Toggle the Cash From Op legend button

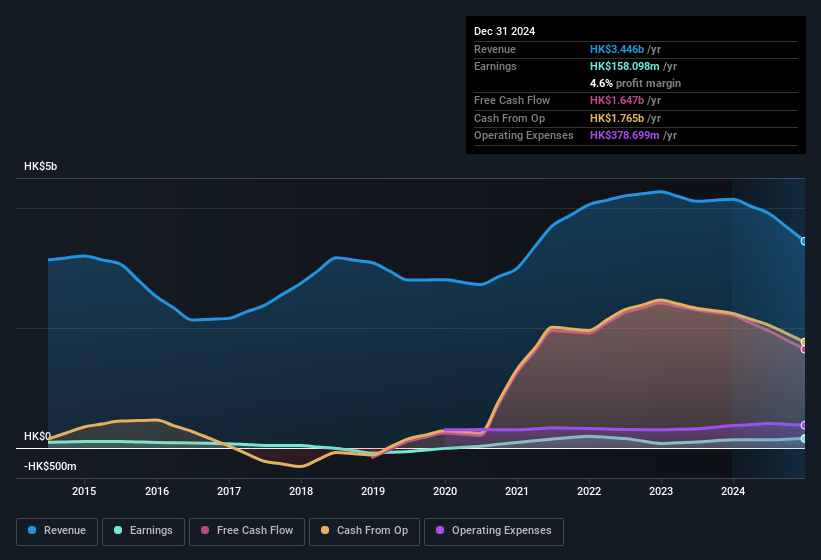click(364, 532)
